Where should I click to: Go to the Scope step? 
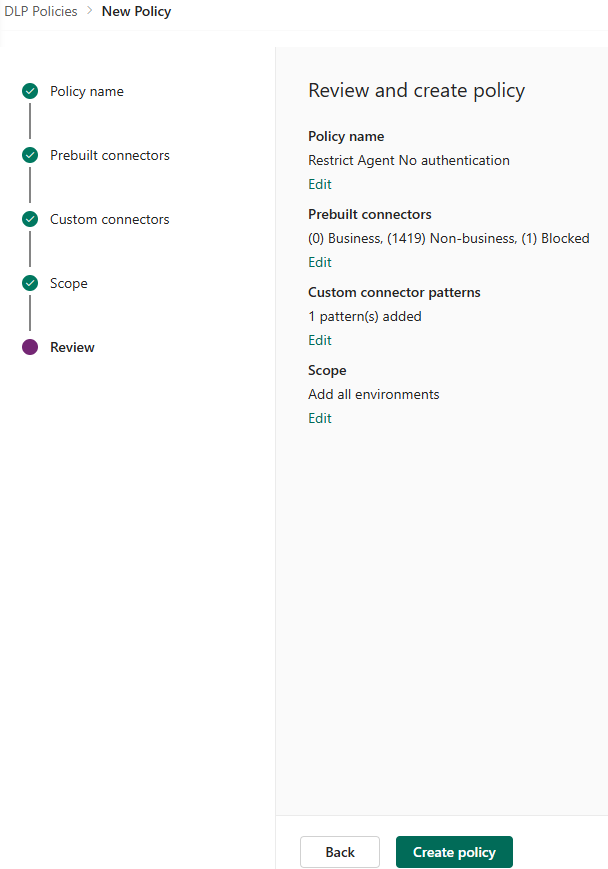tap(69, 283)
